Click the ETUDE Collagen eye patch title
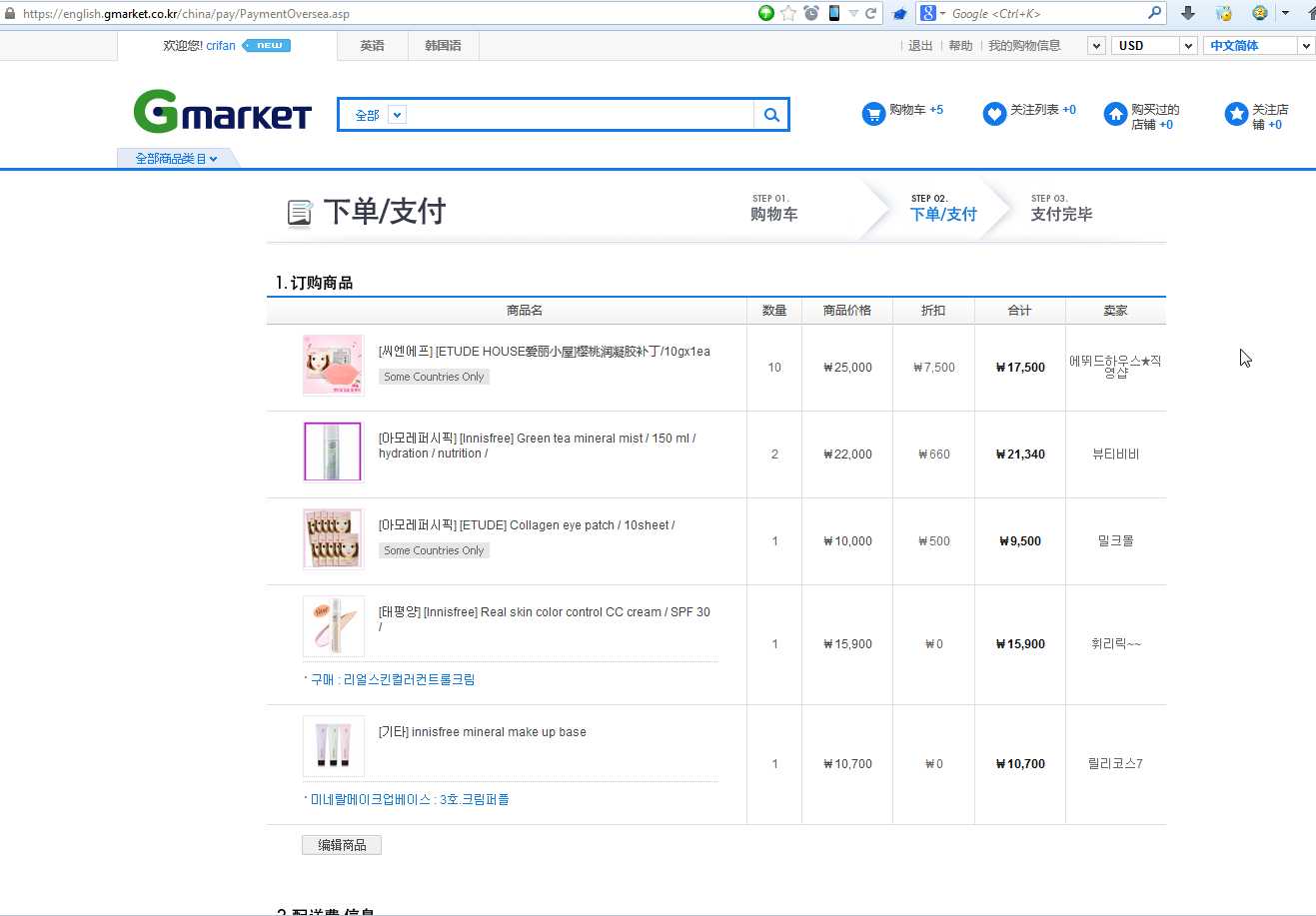Viewport: 1316px width, 916px height. pos(527,525)
